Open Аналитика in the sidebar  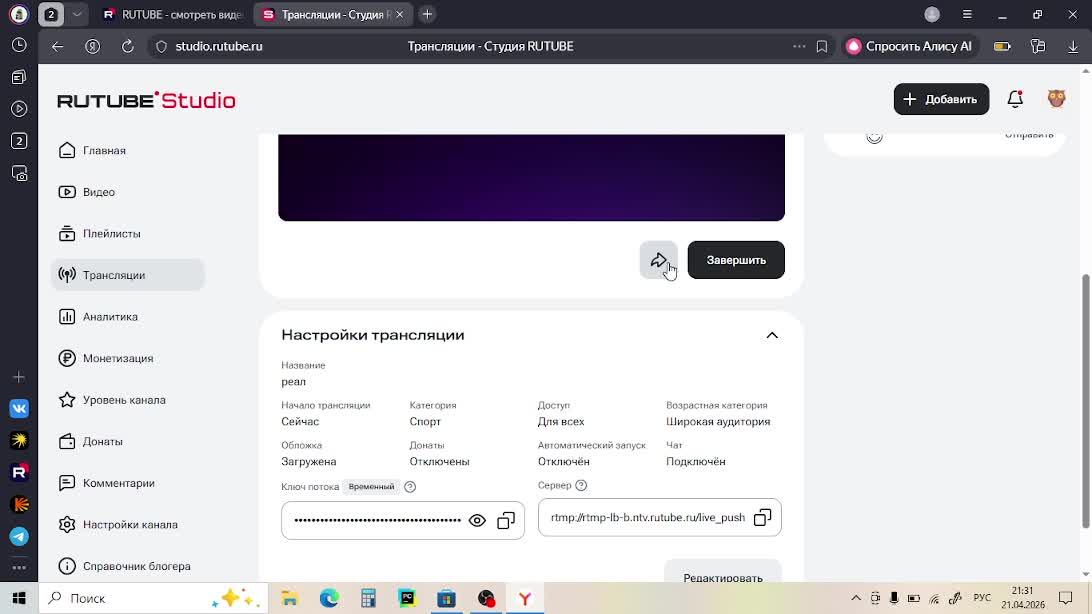[x=127, y=317]
